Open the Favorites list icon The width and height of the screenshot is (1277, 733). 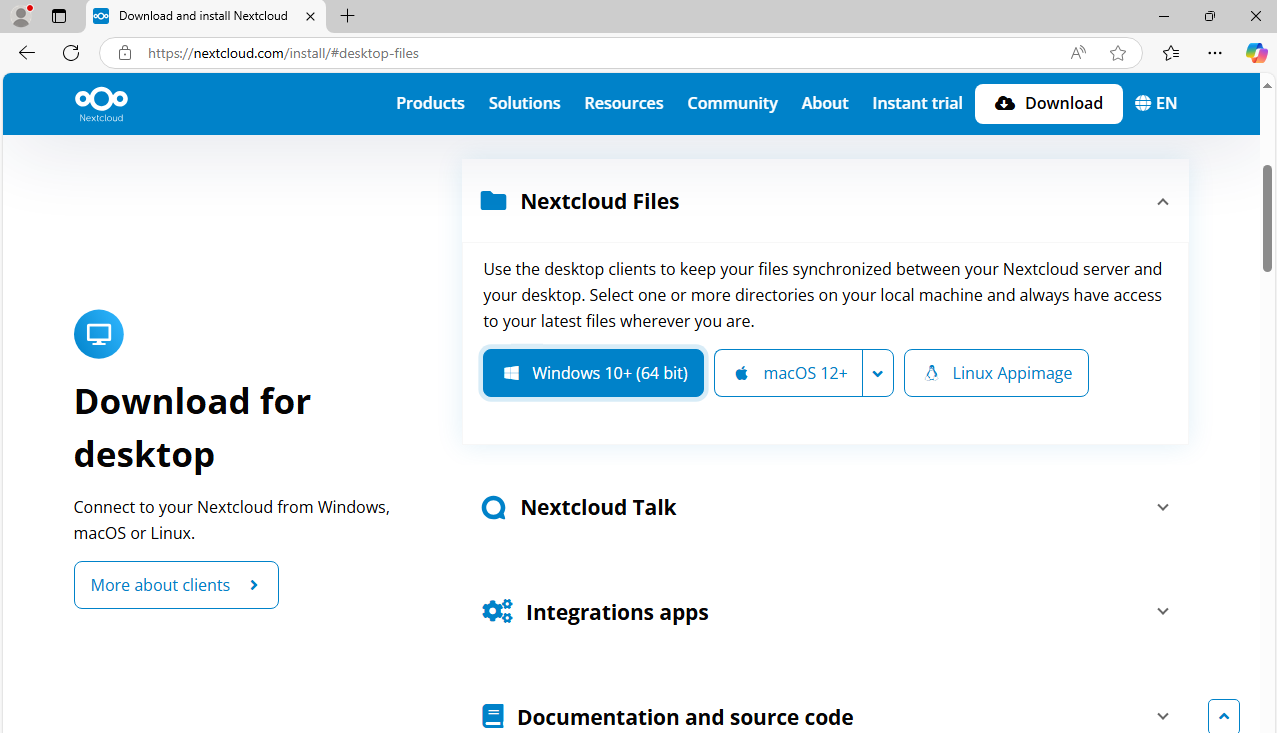[1171, 53]
